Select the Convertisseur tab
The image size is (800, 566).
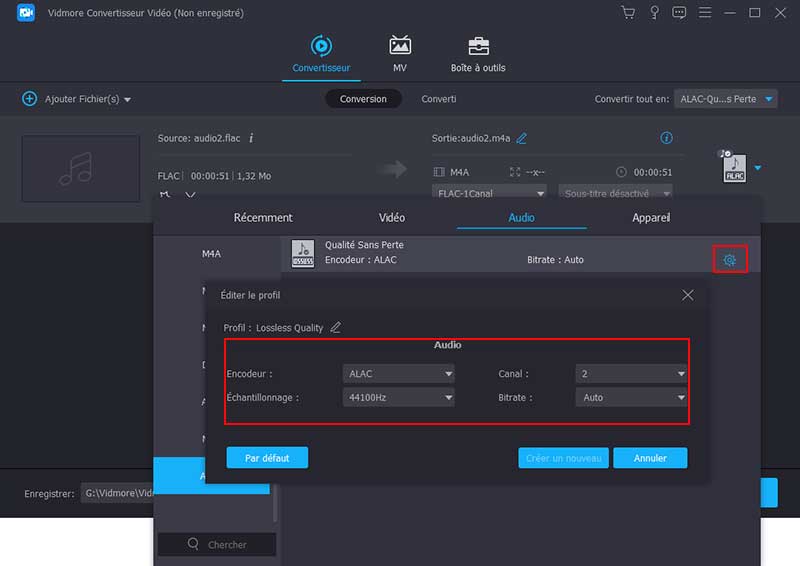click(321, 54)
